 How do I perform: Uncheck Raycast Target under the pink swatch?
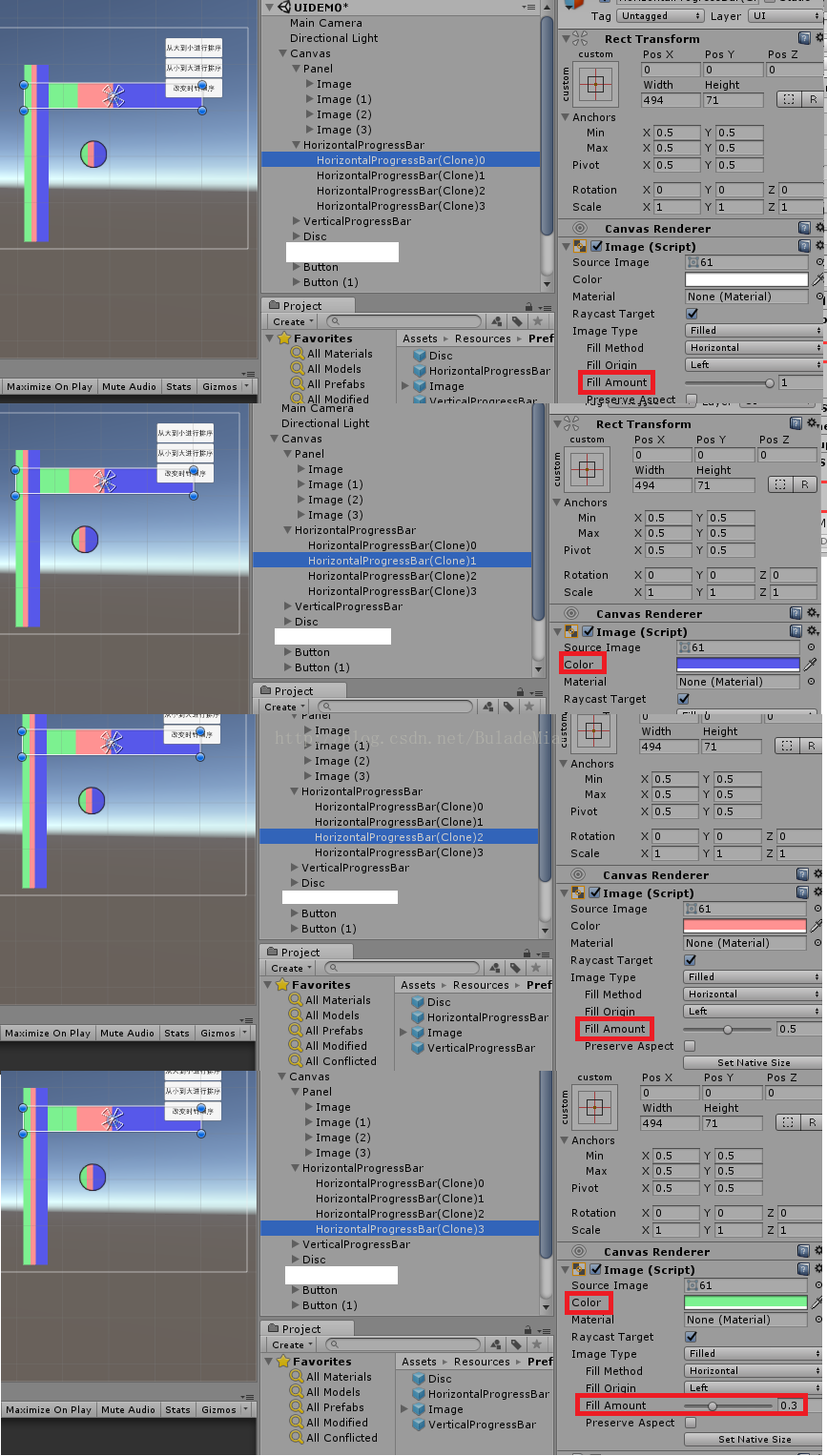[x=690, y=960]
